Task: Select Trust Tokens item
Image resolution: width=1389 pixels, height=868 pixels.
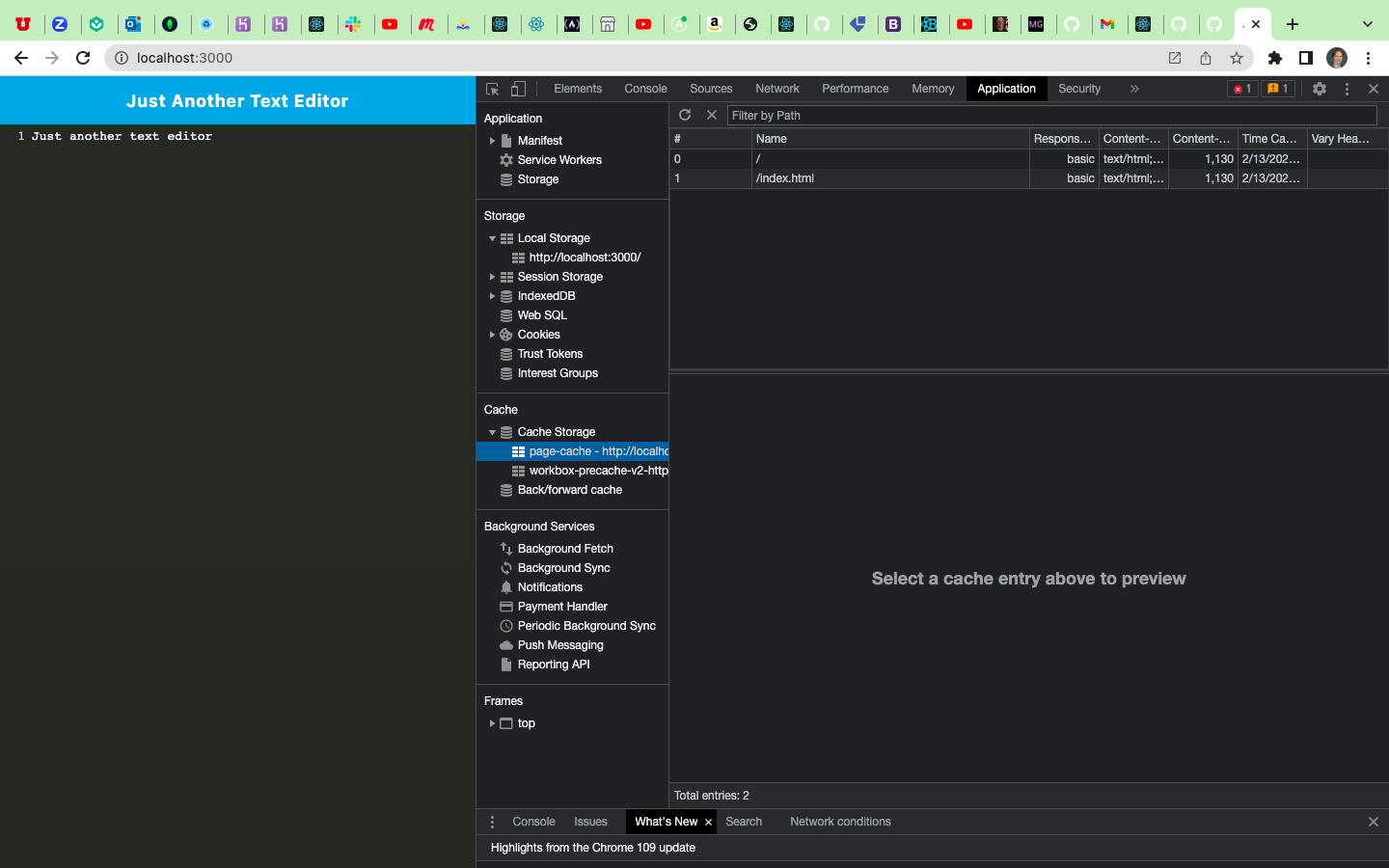Action: coord(550,354)
